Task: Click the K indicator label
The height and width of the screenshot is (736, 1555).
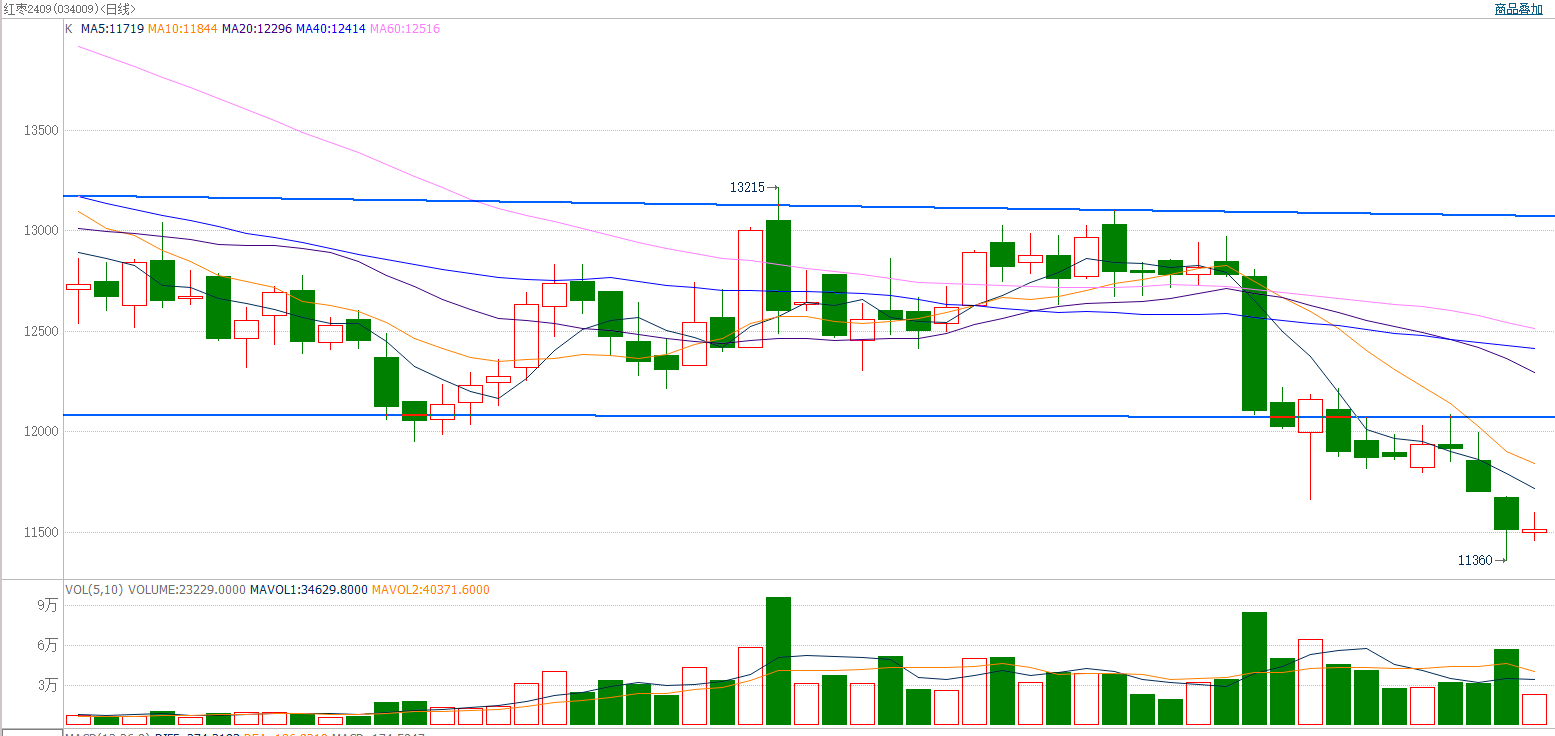Action: (x=69, y=29)
